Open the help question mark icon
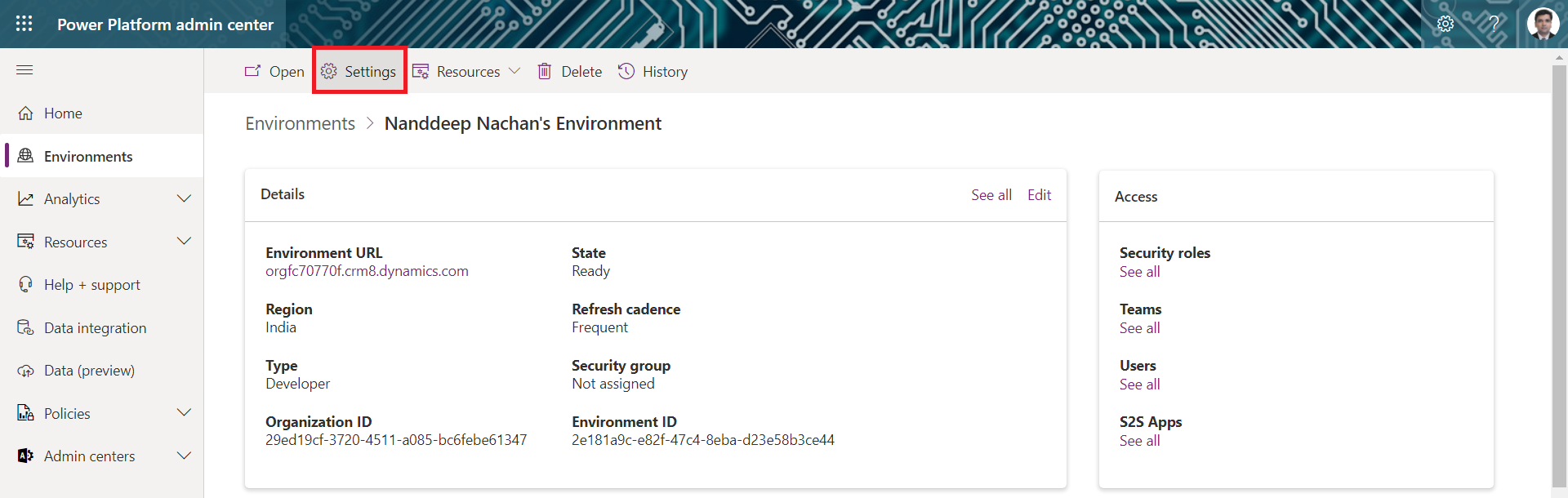Image resolution: width=1568 pixels, height=498 pixels. [x=1494, y=24]
